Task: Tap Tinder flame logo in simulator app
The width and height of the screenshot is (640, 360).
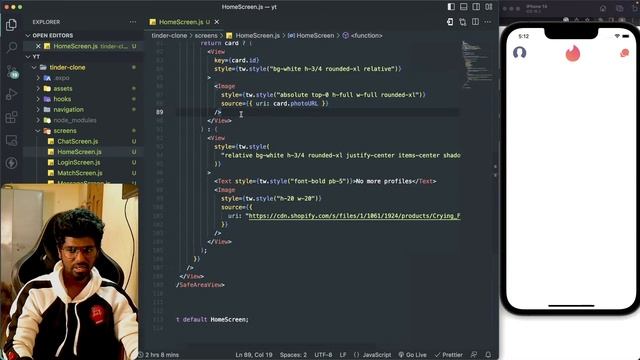Action: tap(573, 53)
